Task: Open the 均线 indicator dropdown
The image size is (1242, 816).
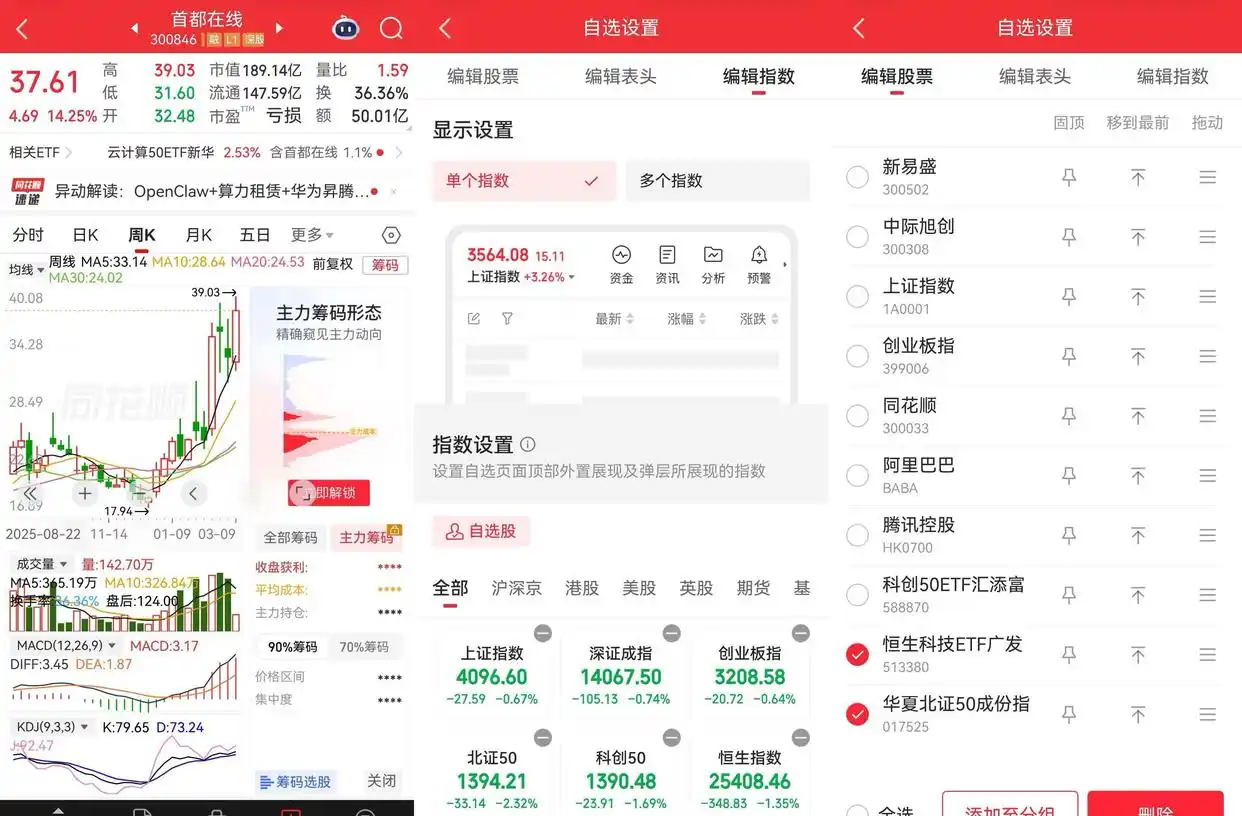Action: tap(27, 270)
